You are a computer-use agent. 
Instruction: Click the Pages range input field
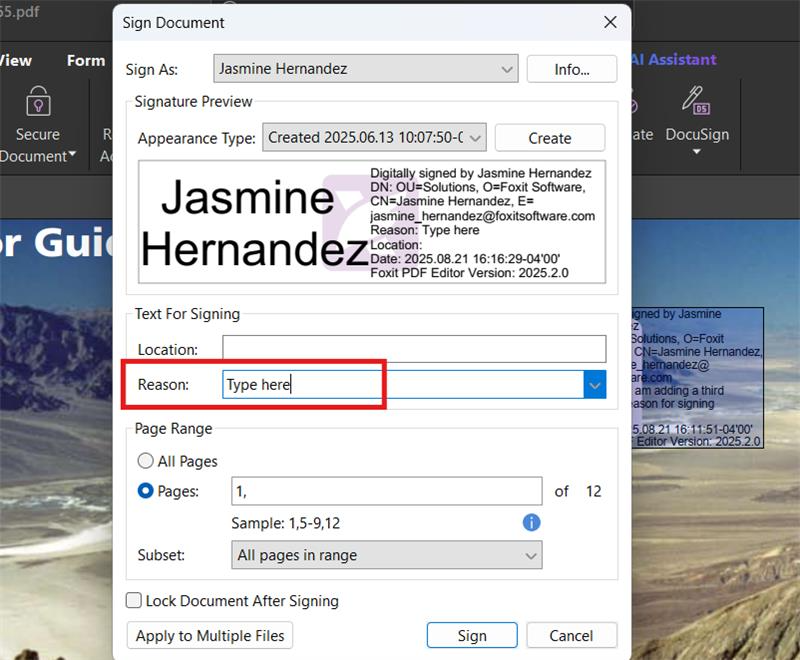pos(386,491)
